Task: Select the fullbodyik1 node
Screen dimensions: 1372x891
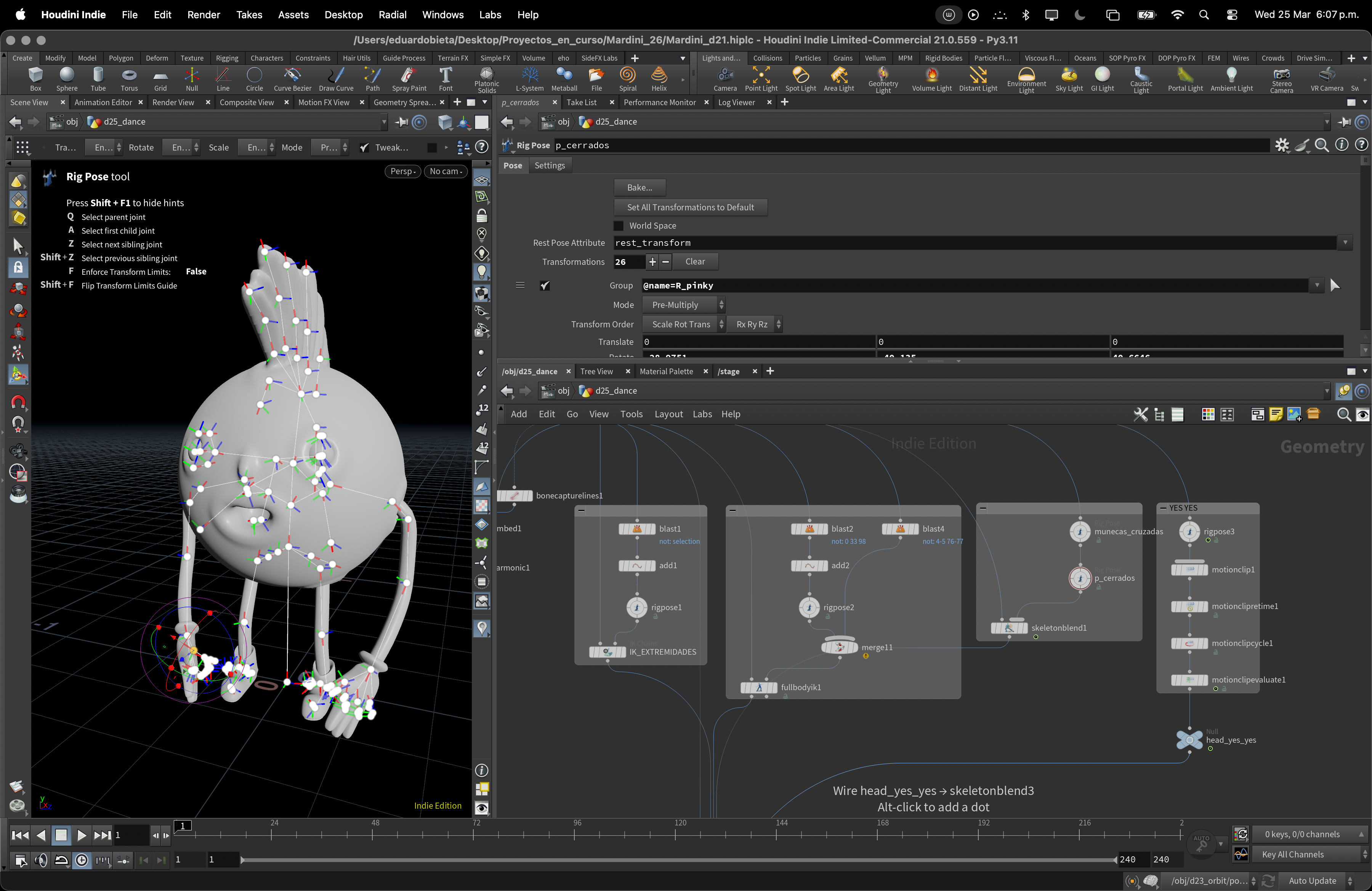Action: pos(759,687)
